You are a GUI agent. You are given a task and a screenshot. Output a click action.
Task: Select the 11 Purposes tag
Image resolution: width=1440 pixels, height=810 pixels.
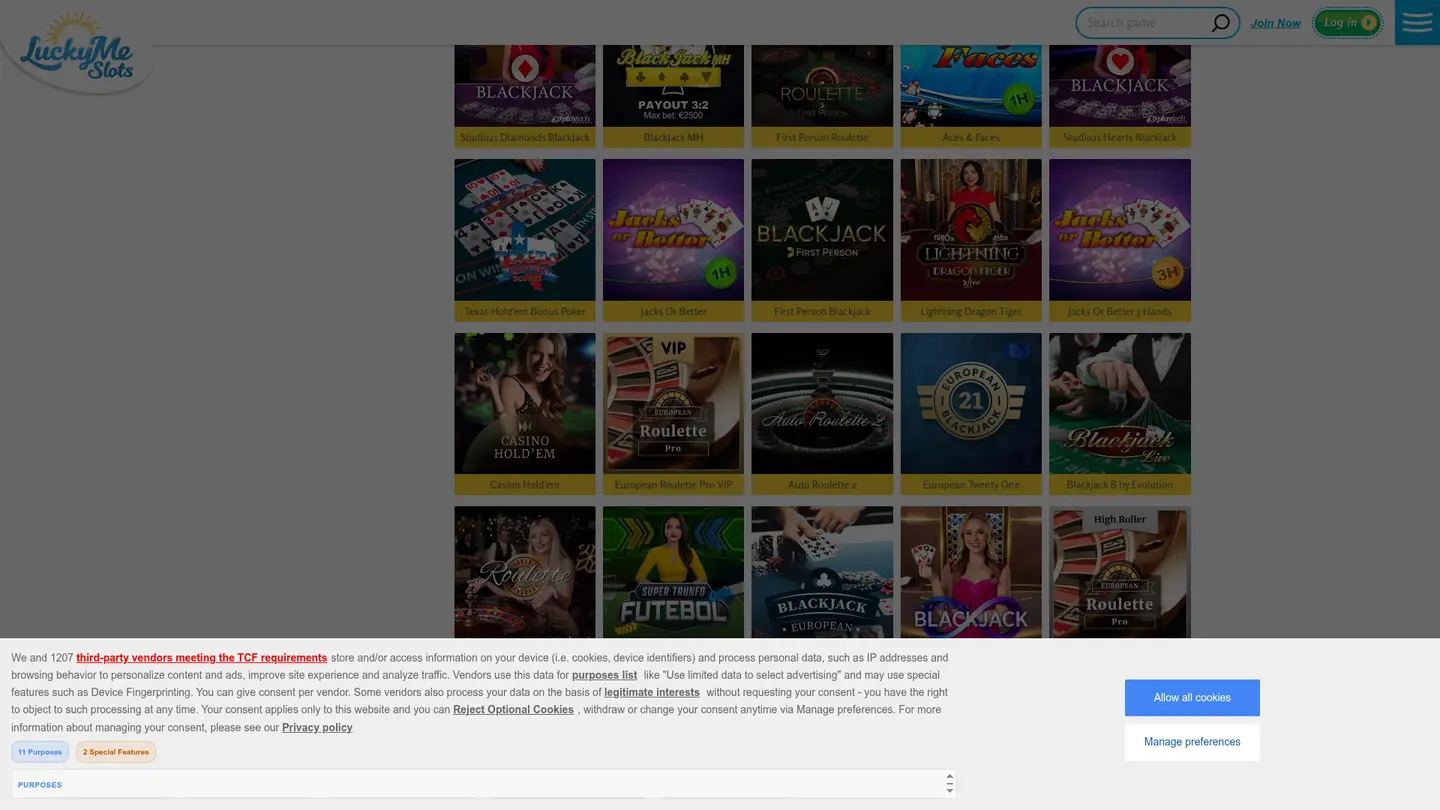[x=40, y=752]
